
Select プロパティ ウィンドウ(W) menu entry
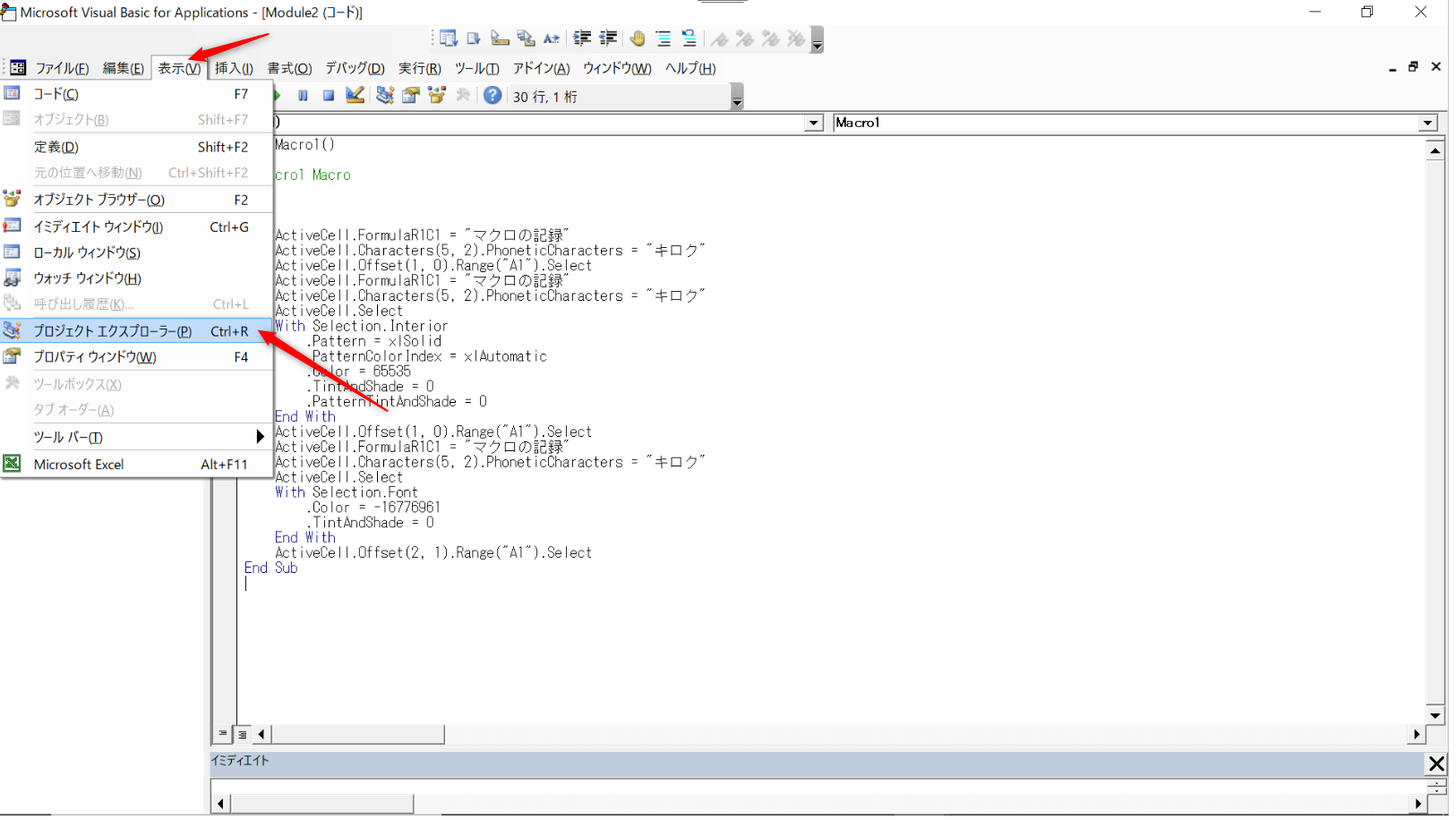coord(137,357)
